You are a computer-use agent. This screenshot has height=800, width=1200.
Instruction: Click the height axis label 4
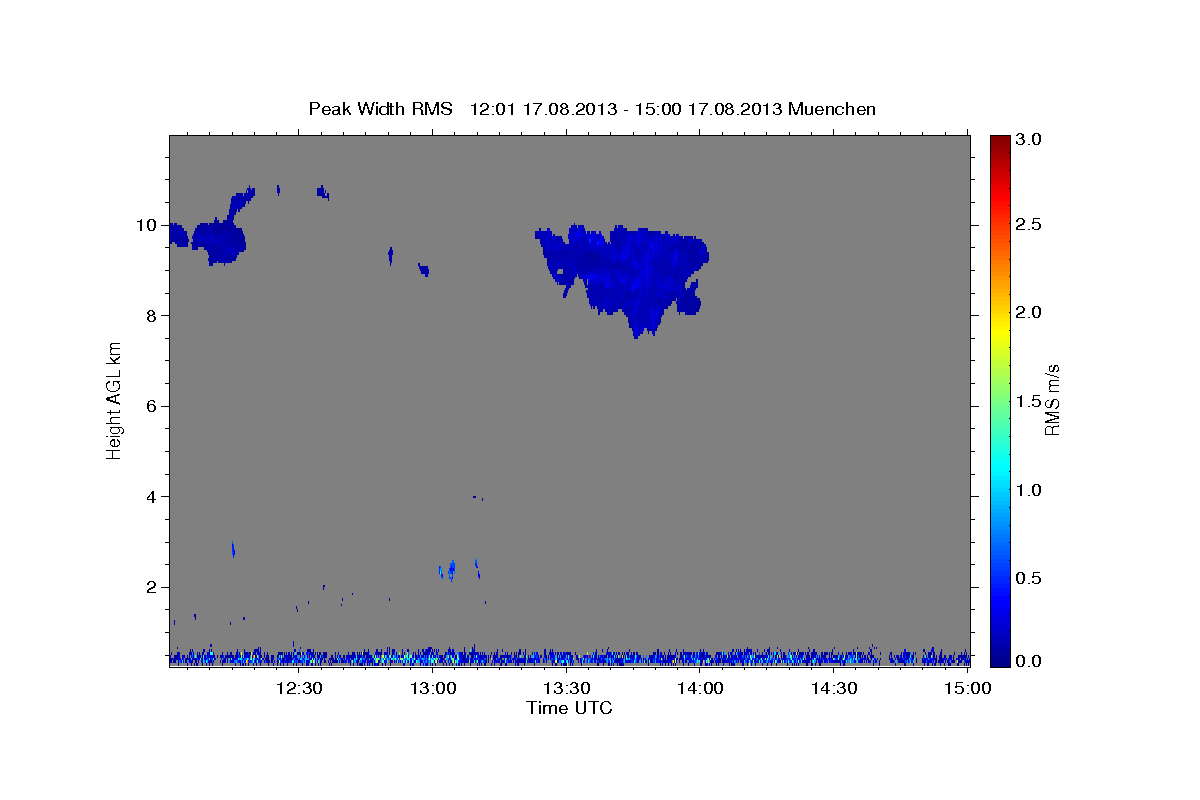152,497
